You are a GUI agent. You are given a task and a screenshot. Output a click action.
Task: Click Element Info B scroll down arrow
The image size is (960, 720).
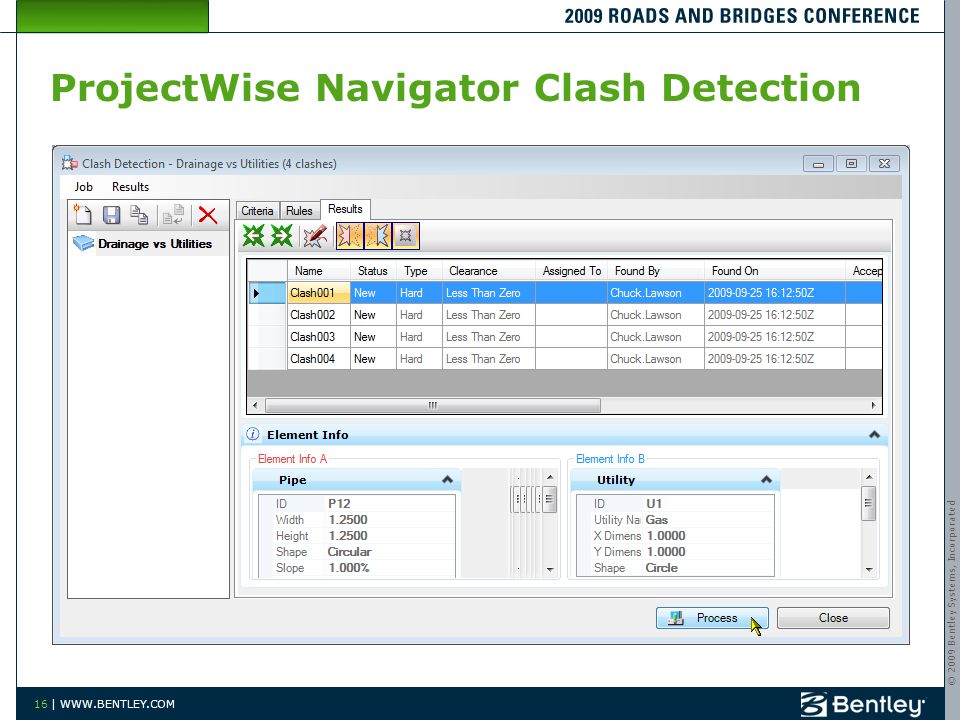[869, 569]
